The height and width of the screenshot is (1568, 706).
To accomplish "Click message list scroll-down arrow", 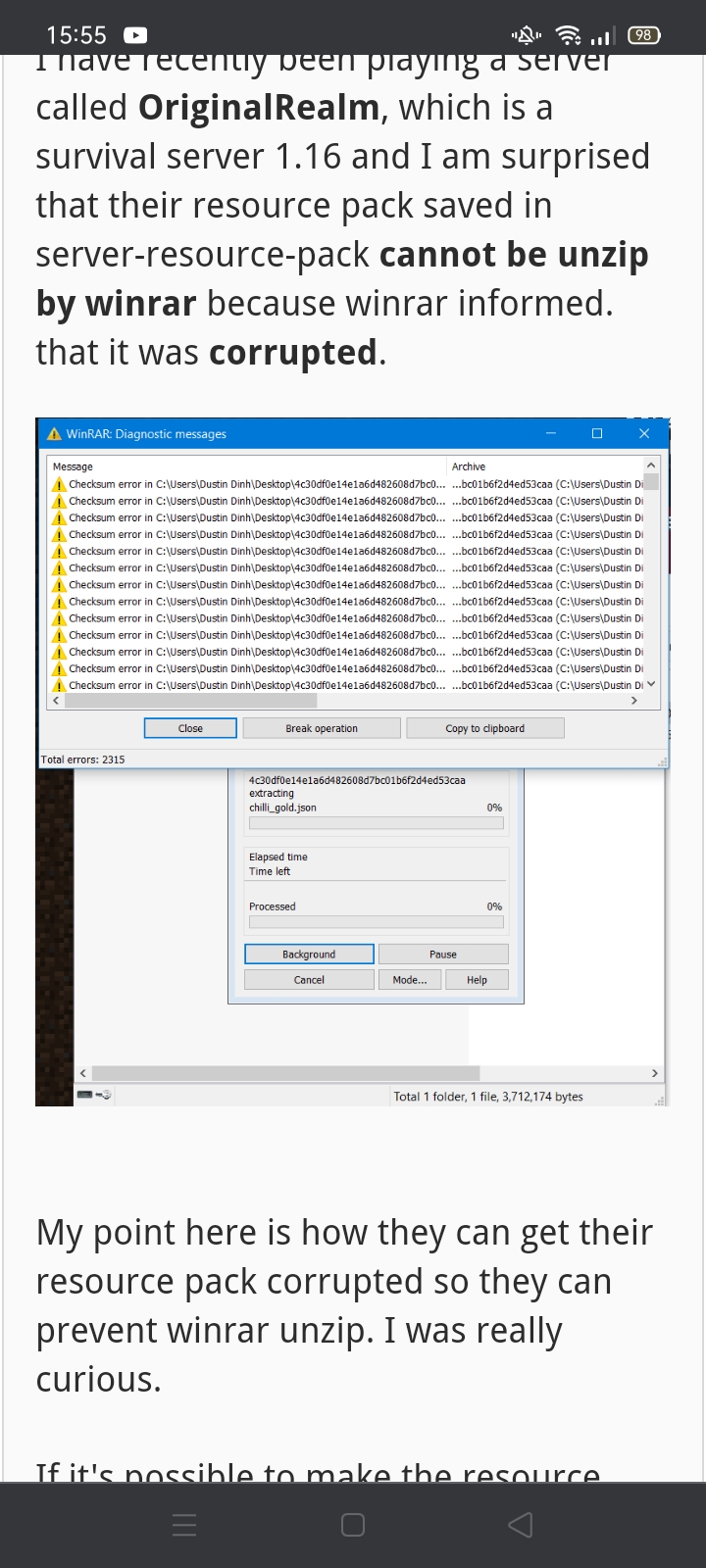I will pos(651,685).
